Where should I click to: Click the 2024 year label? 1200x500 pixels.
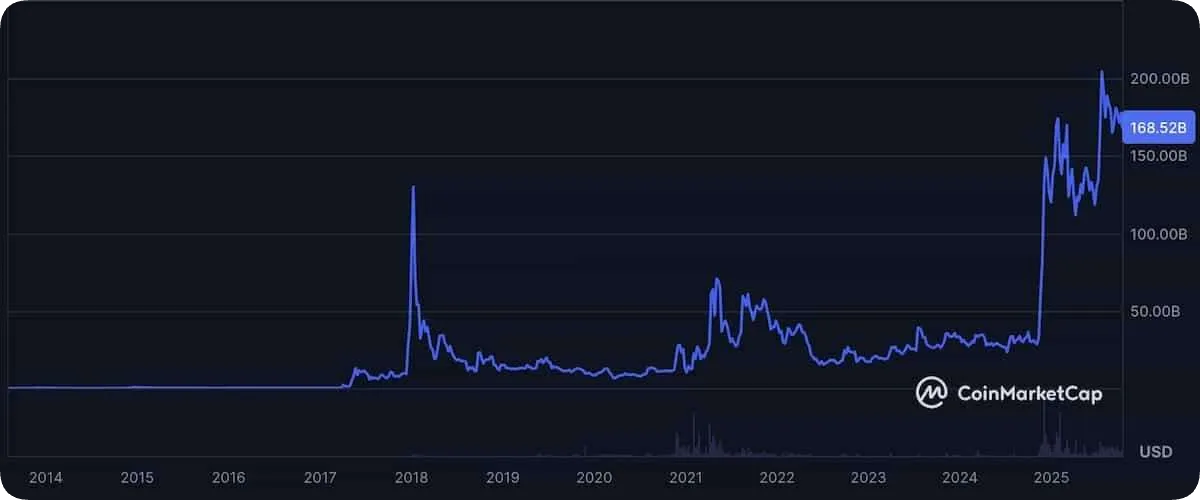[959, 478]
